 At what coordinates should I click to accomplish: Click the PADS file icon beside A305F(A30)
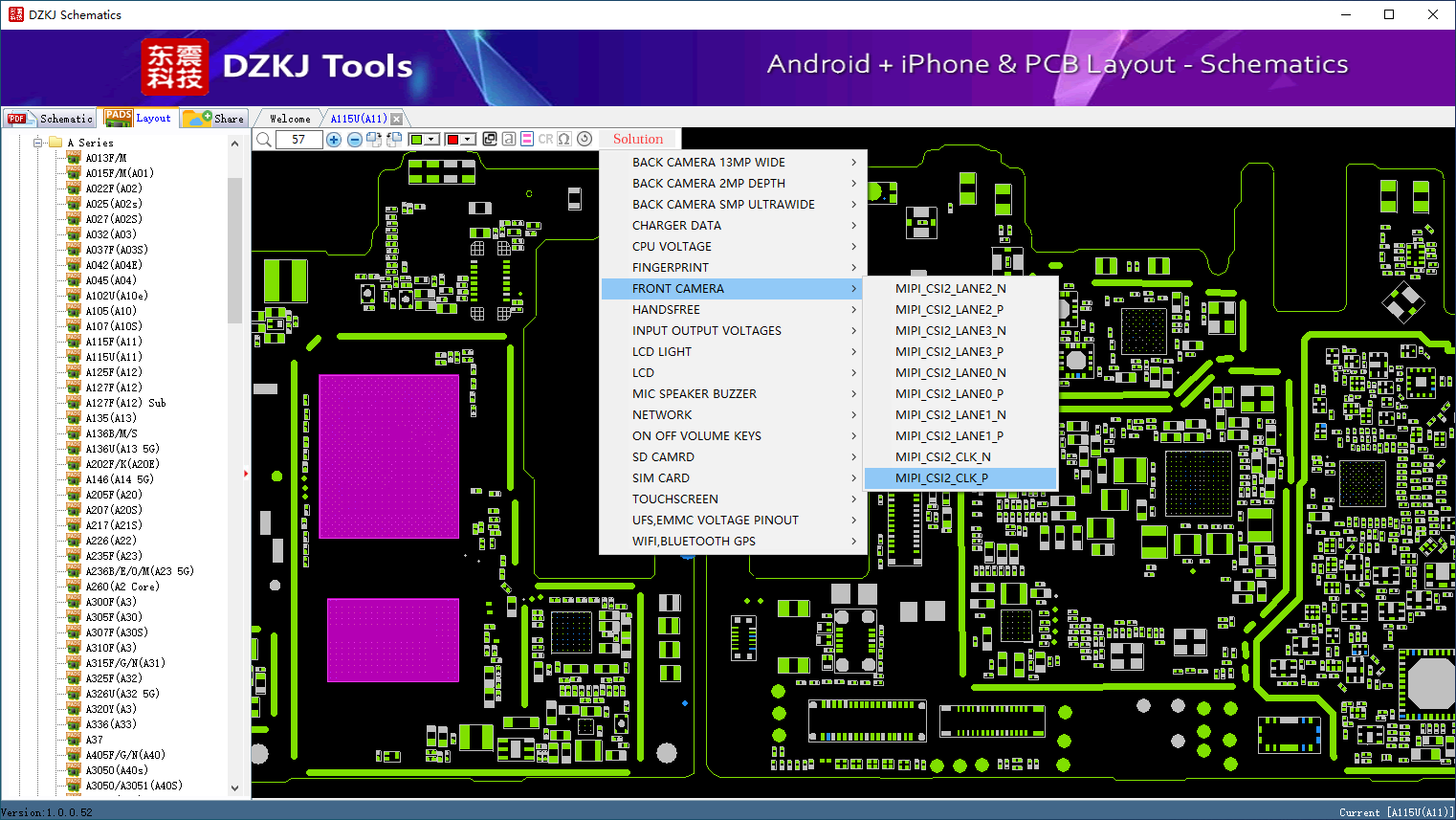74,617
